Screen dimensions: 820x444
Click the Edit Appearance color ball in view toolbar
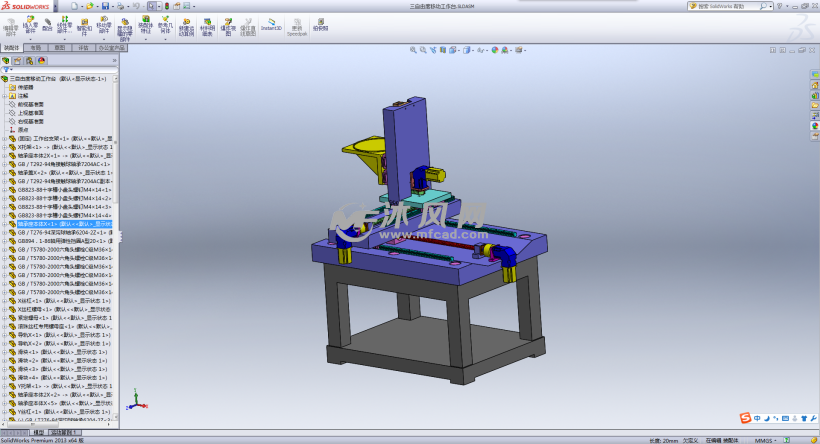493,49
